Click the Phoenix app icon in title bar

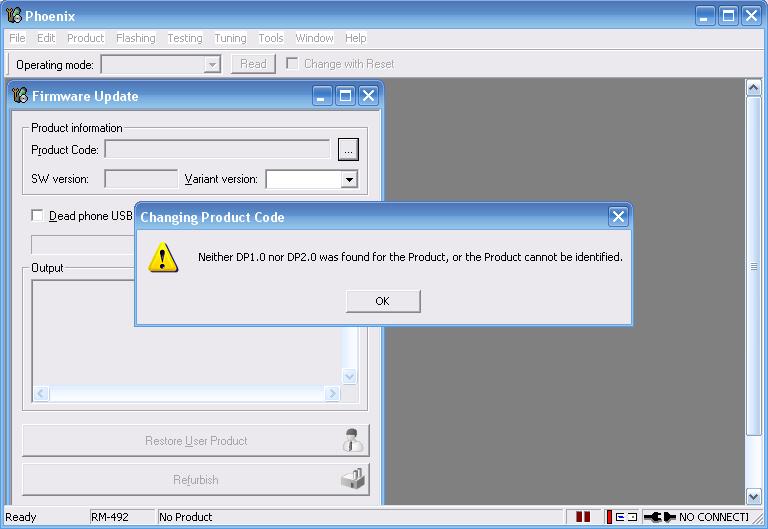tap(14, 16)
